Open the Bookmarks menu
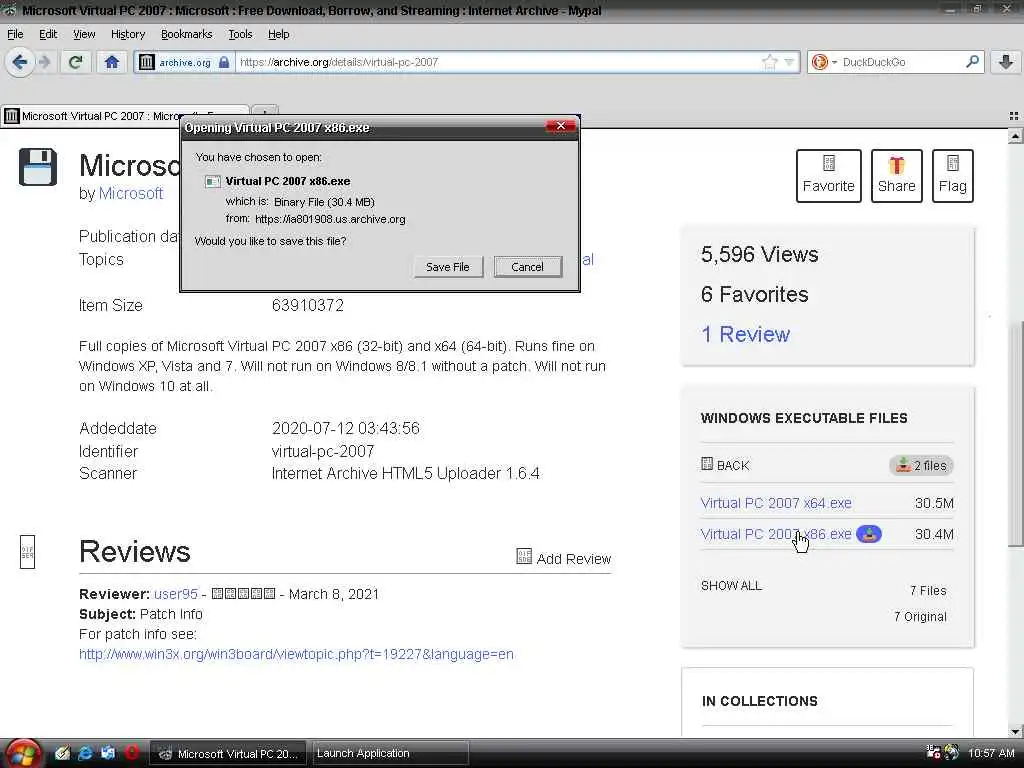Screen dimensions: 1024x768 click(x=186, y=34)
